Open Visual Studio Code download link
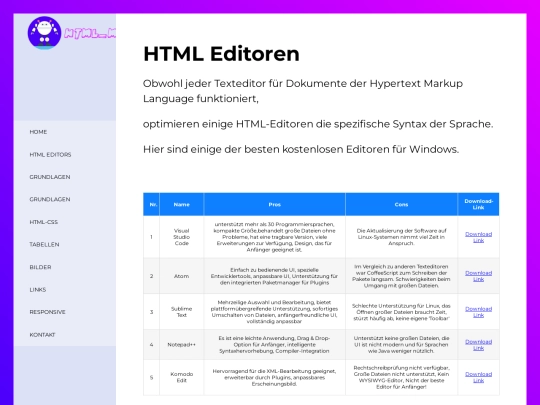540x405 pixels. 478,237
